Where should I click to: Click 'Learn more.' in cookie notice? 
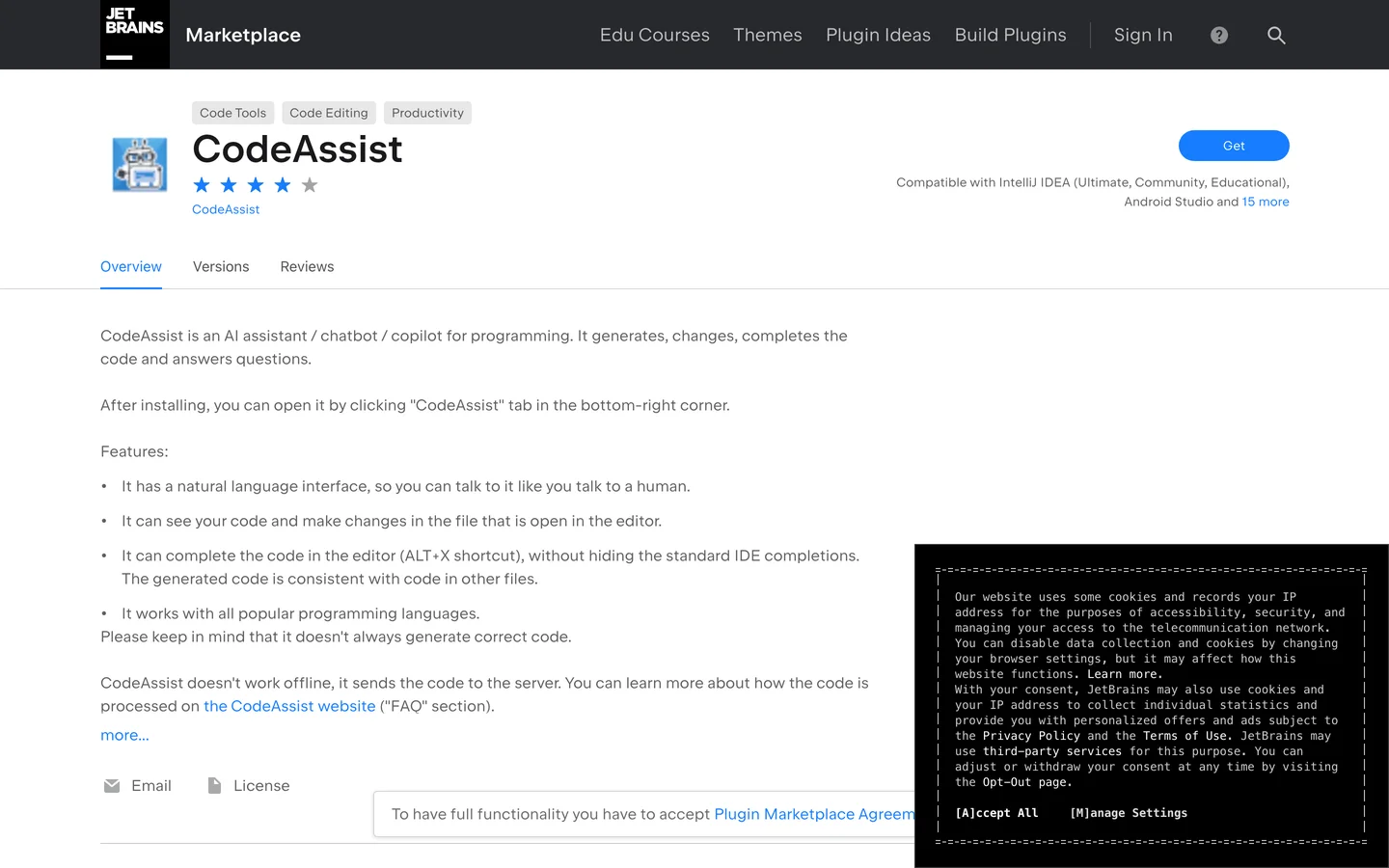point(1125,674)
